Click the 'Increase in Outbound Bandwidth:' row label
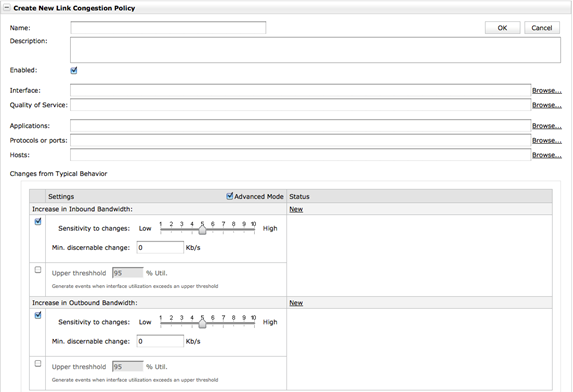Viewport: 573px width, 392px height. (84, 302)
